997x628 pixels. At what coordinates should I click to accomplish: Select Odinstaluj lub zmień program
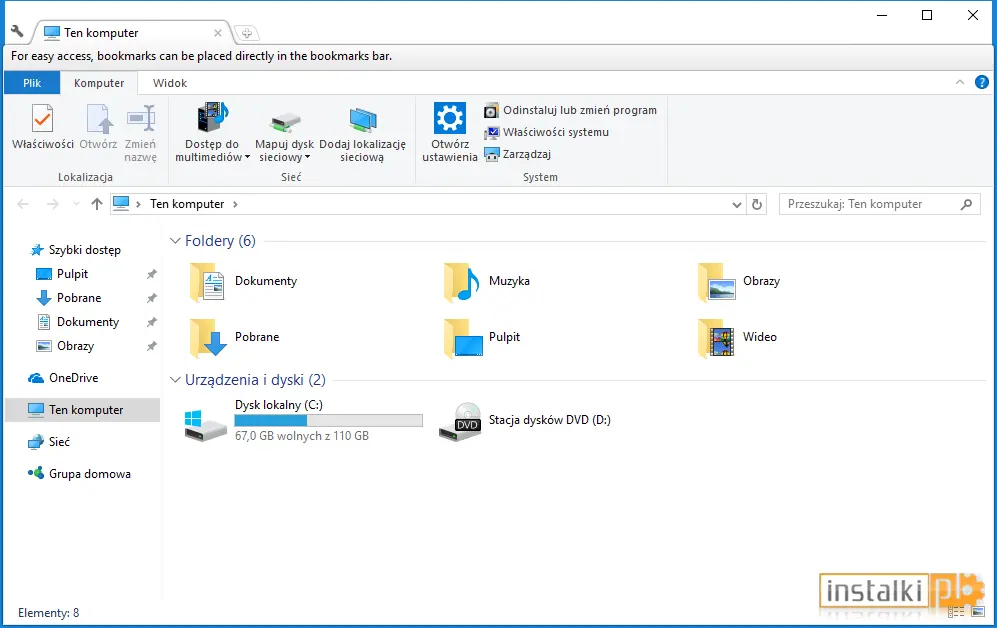[570, 110]
